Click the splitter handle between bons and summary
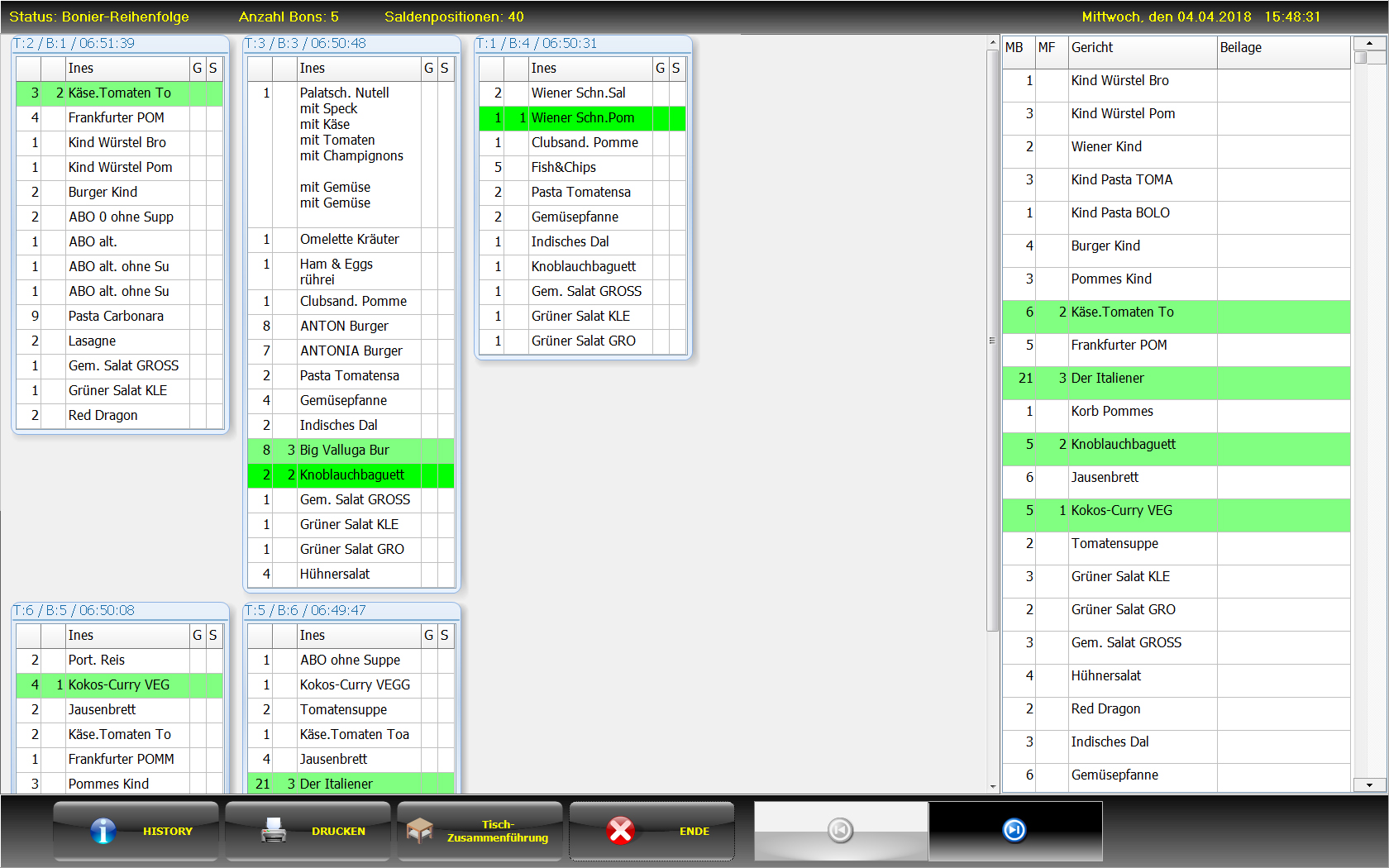Screen dimensions: 1389x868 992,341
